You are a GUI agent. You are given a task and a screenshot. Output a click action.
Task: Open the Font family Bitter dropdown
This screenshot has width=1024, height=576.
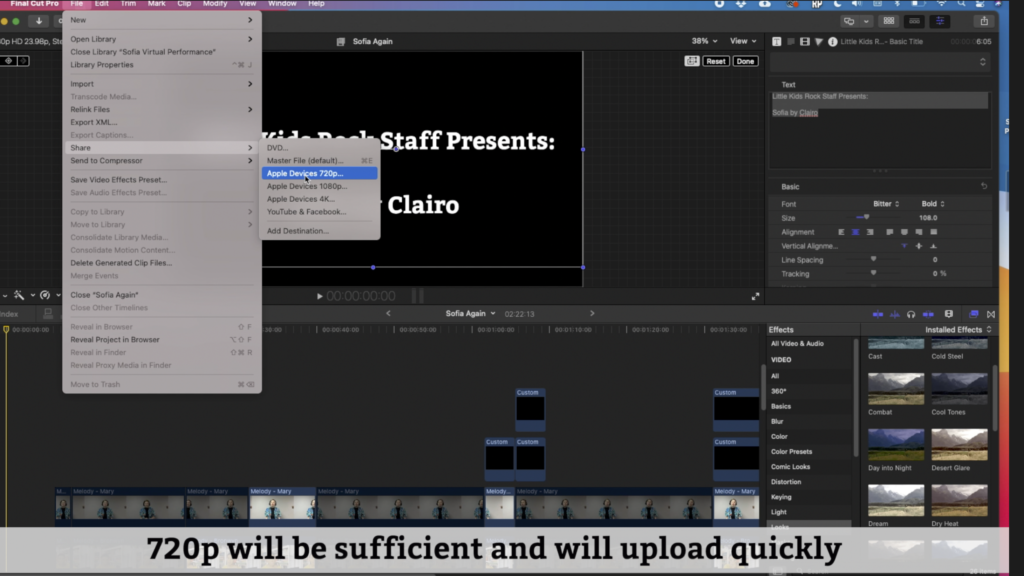(x=886, y=204)
